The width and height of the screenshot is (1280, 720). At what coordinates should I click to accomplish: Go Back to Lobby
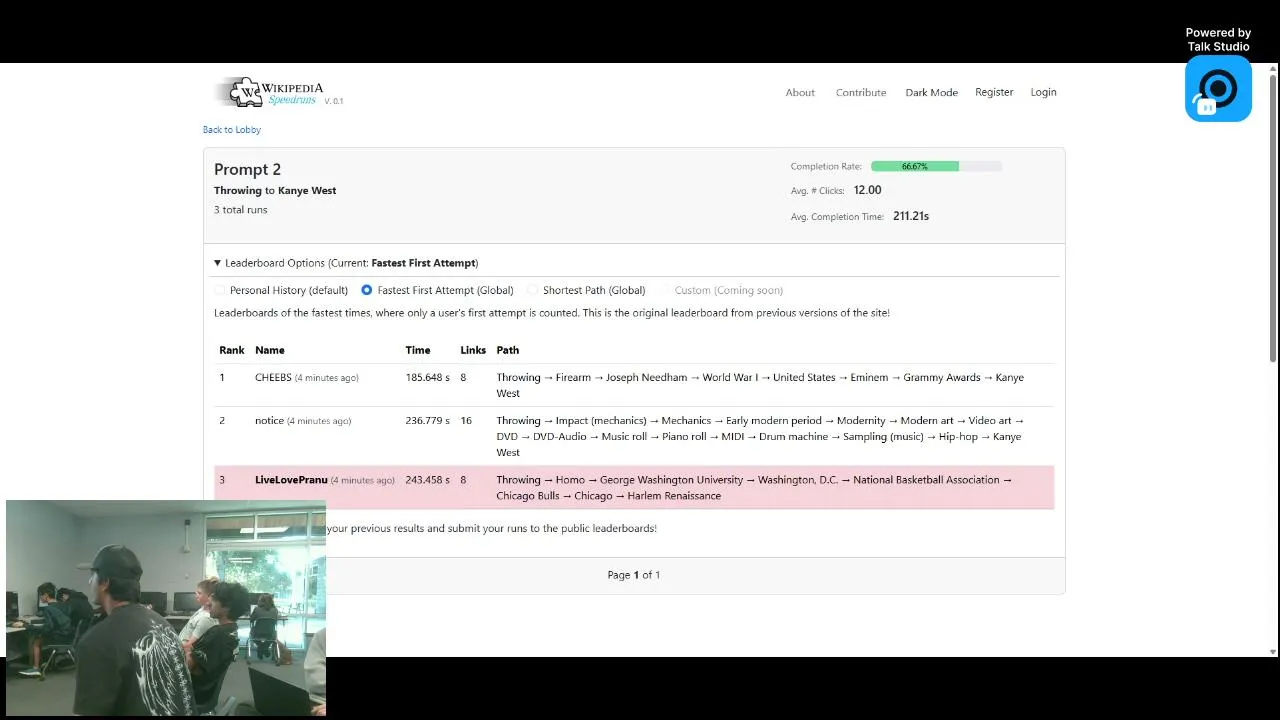click(232, 129)
